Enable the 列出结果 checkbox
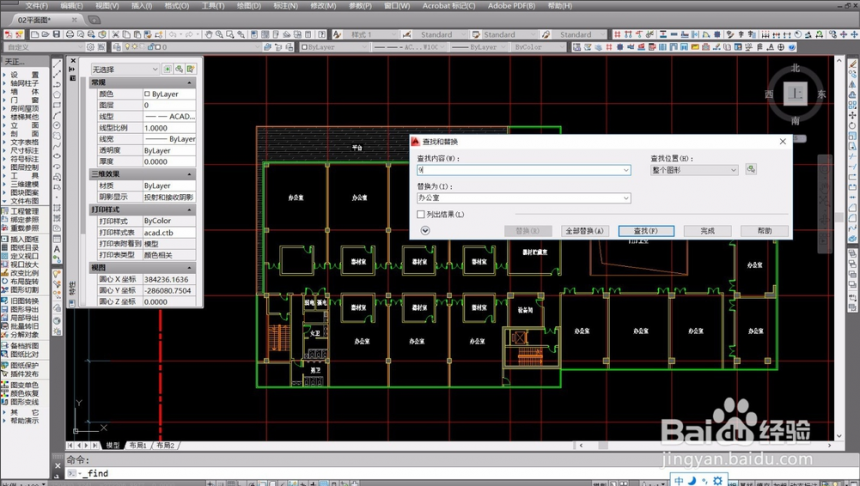The width and height of the screenshot is (860, 486). 421,214
